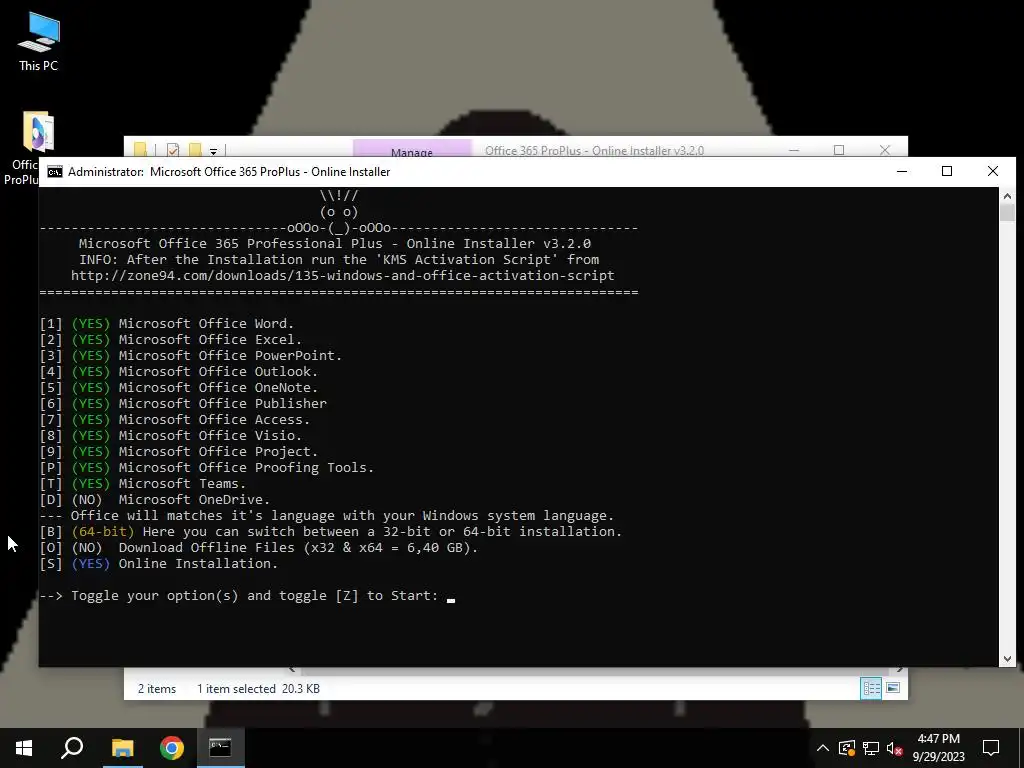Click the Online Installer v3.2.0 heading text
Image resolution: width=1024 pixels, height=768 pixels.
click(x=335, y=244)
